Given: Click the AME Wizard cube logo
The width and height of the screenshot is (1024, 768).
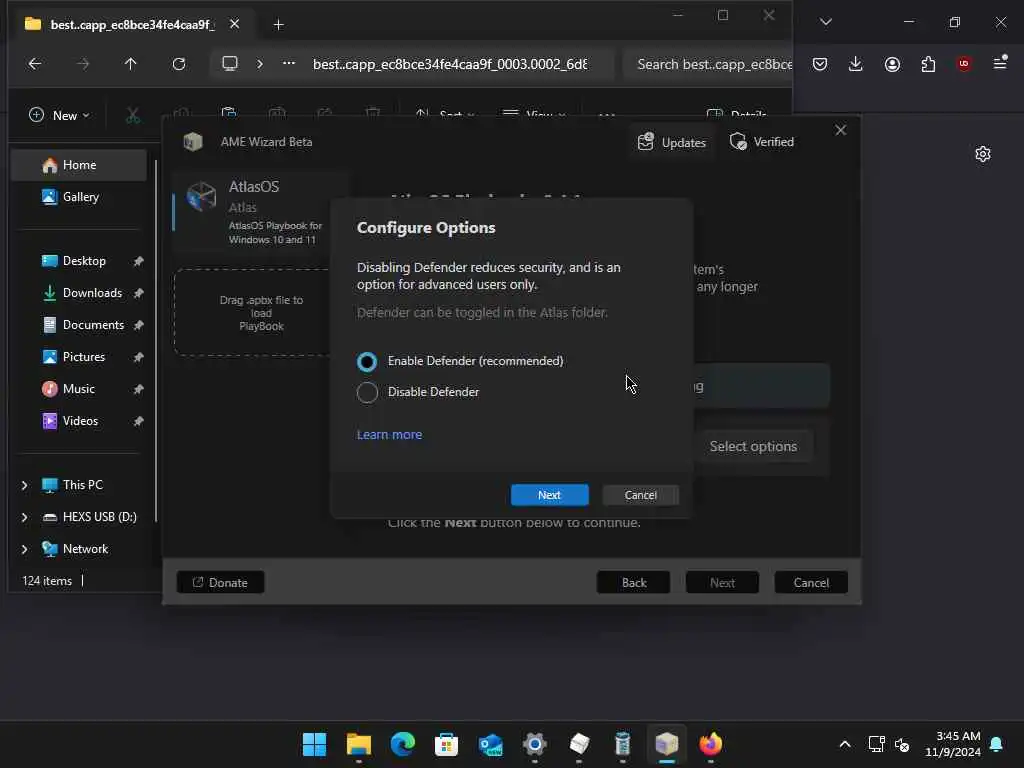Looking at the screenshot, I should click(193, 142).
